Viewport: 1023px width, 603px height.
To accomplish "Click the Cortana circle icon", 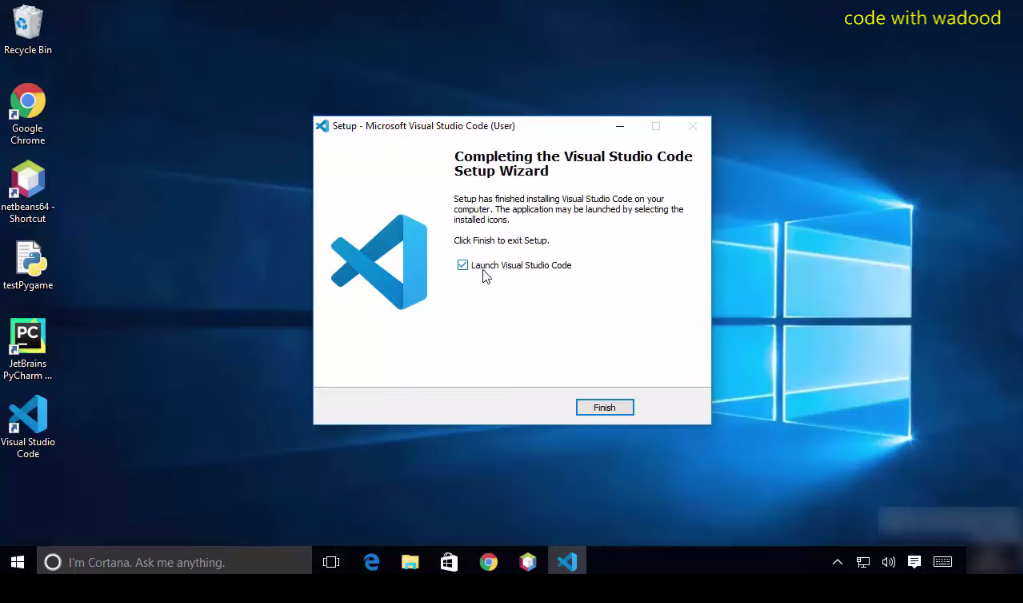I will [x=53, y=562].
